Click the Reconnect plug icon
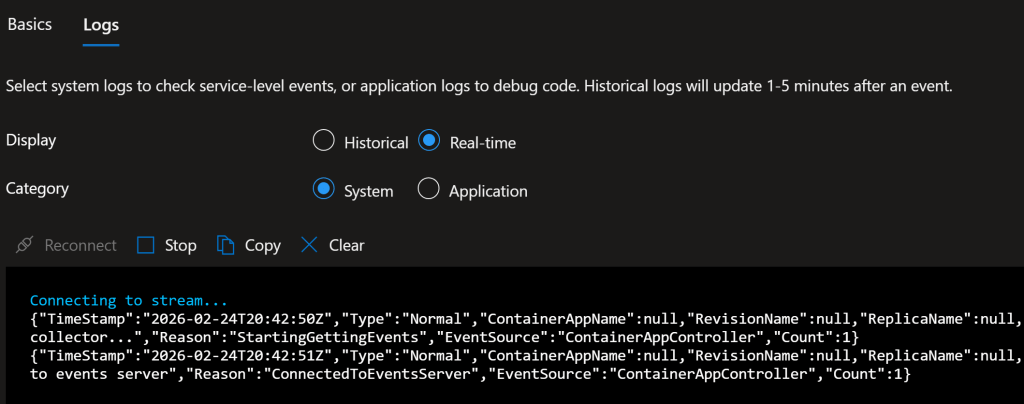This screenshot has width=1024, height=404. [x=26, y=245]
